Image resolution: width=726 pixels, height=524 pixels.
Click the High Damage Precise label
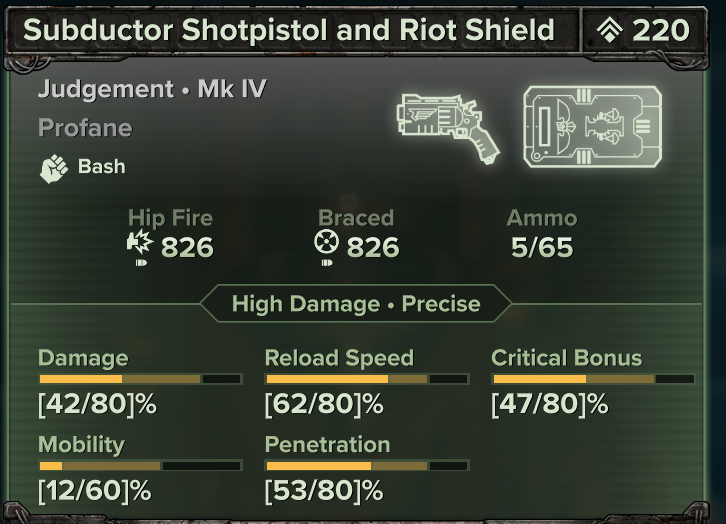tap(356, 304)
